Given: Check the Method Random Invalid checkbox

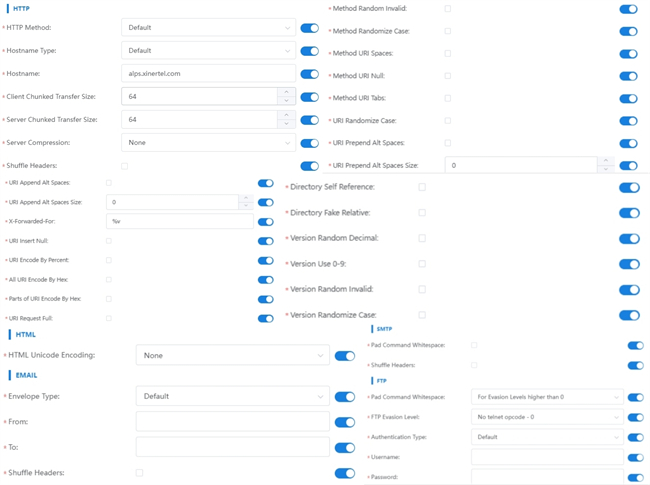Looking at the screenshot, I should point(448,9).
